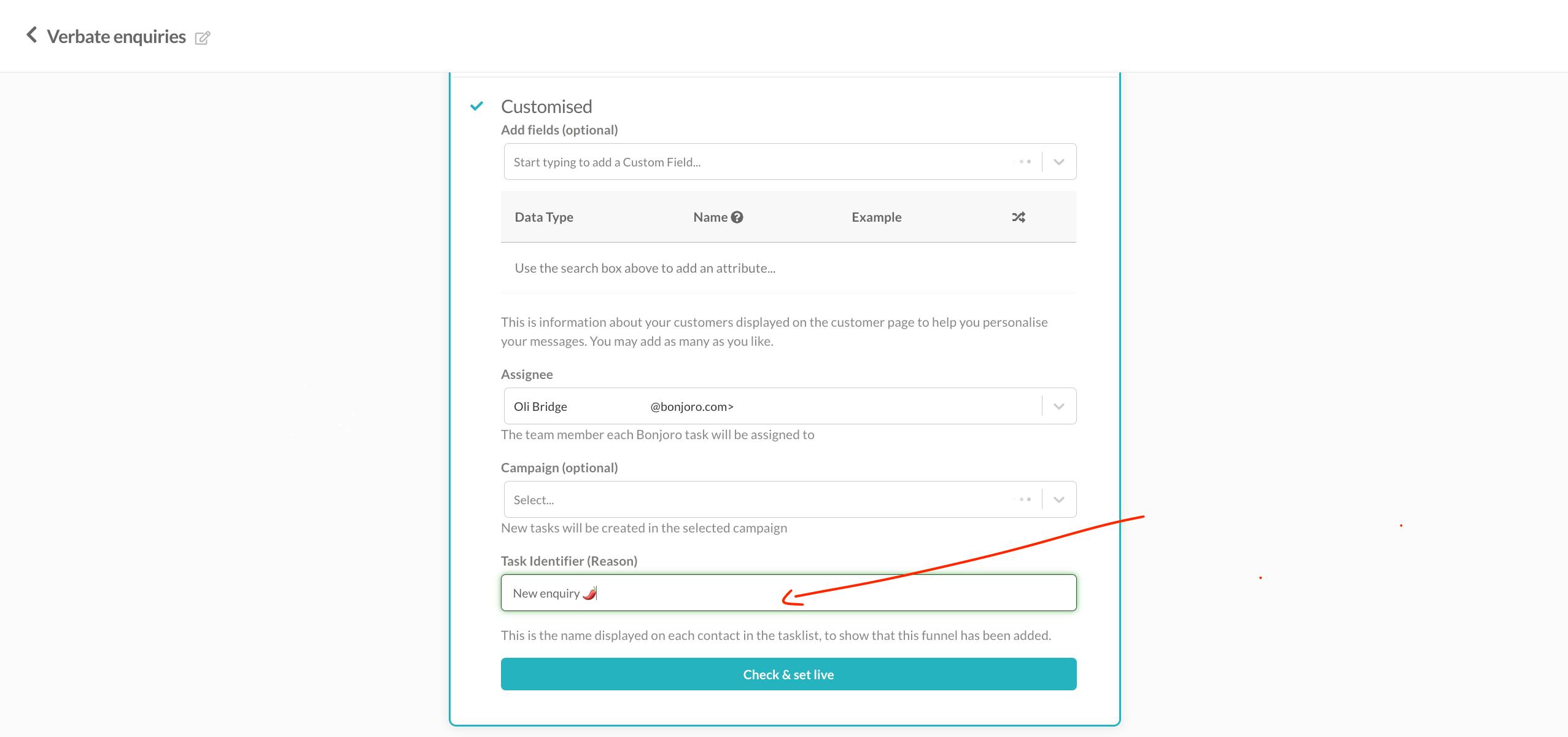
Task: Click the Name column header text
Action: click(710, 217)
